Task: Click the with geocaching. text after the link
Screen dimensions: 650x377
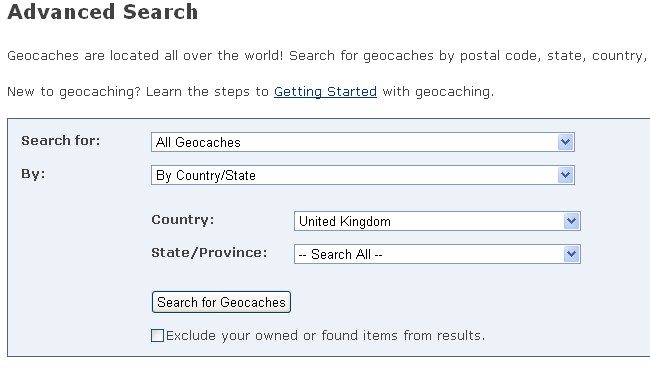Action: 438,92
